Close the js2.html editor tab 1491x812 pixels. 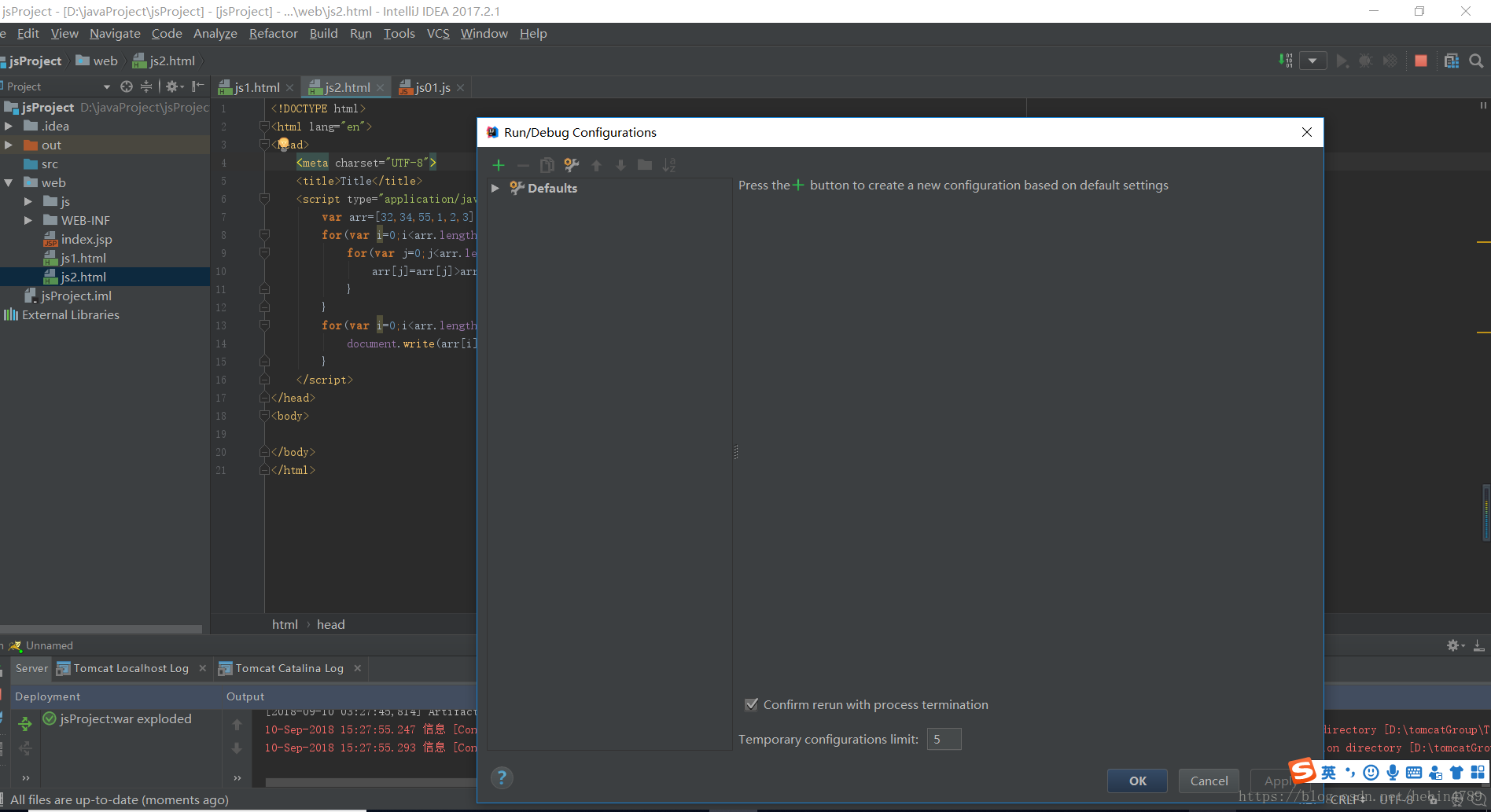(x=381, y=88)
